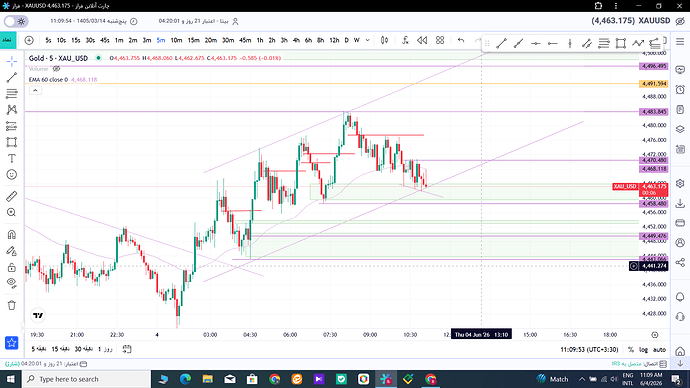690x388 pixels.
Task: Click the auto scale button
Action: 659,350
